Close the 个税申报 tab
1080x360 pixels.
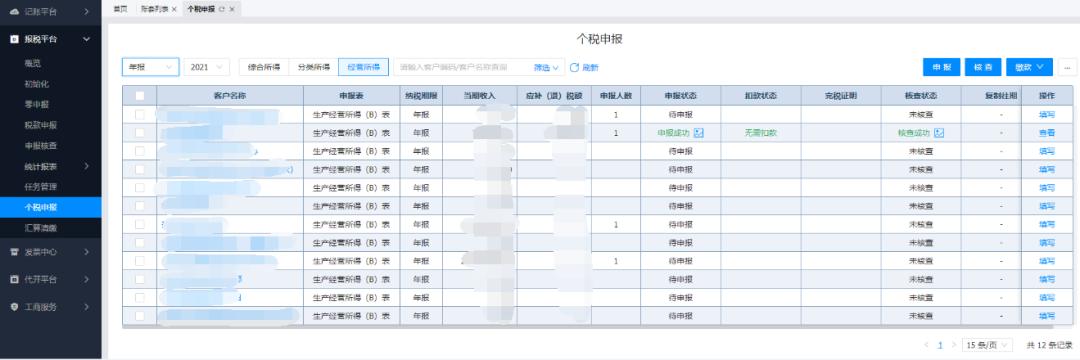(x=232, y=9)
